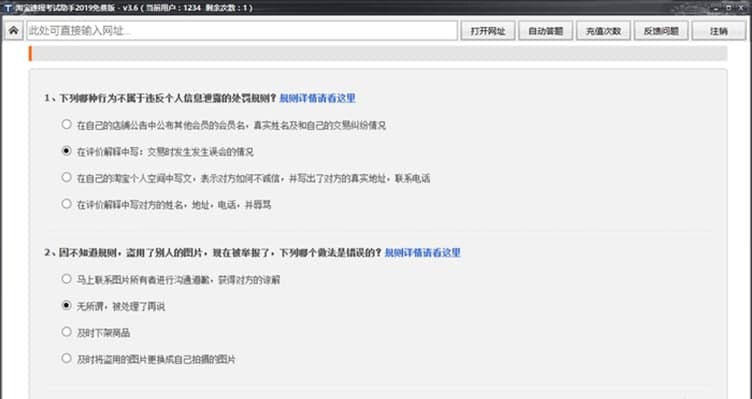Click the app icon in title bar

pyautogui.click(x=7, y=8)
